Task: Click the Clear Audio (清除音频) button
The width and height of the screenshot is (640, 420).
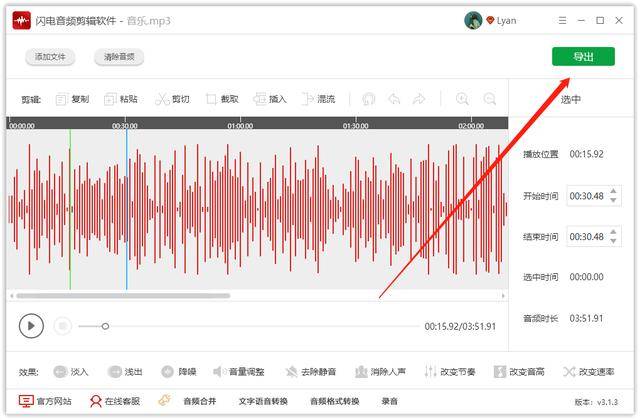Action: coord(119,57)
